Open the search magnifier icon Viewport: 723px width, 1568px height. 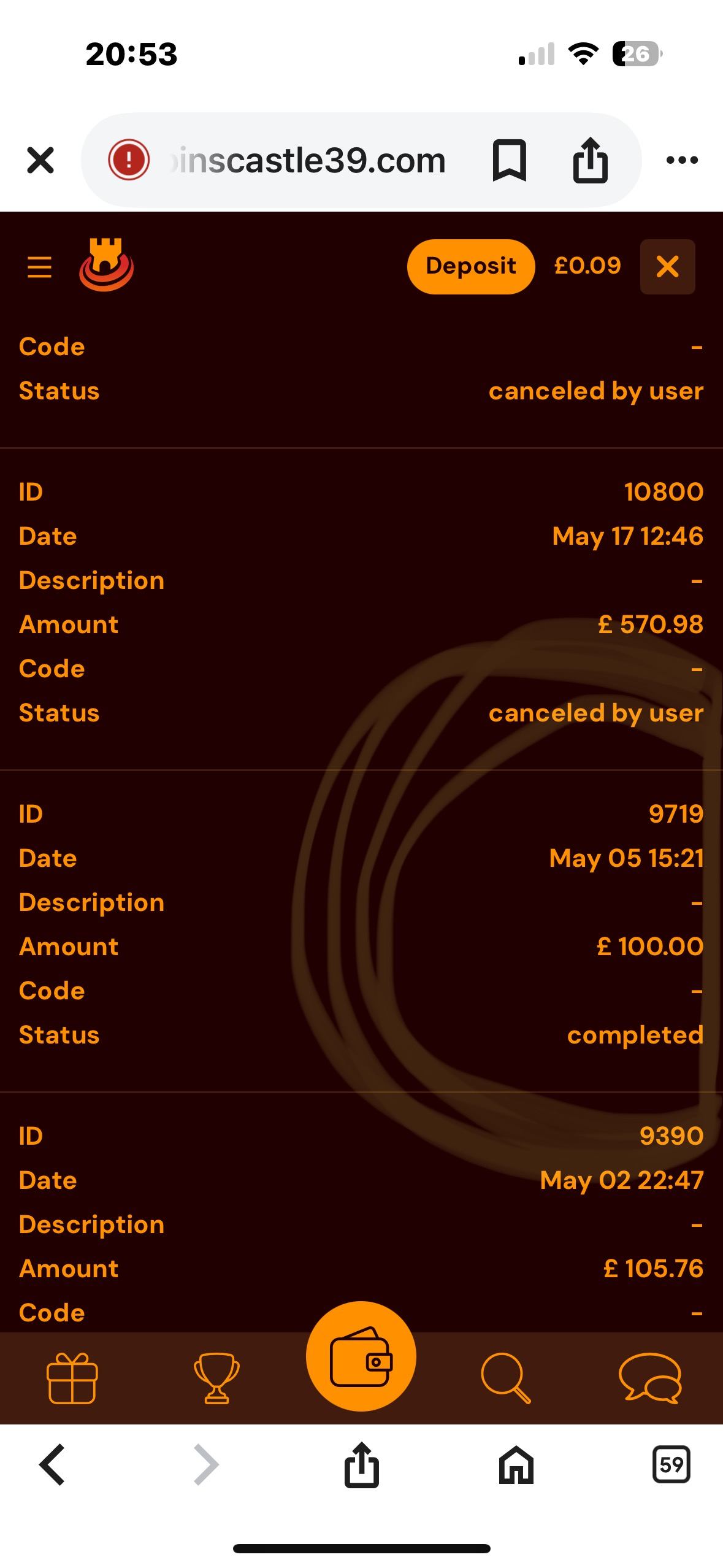pyautogui.click(x=505, y=1378)
